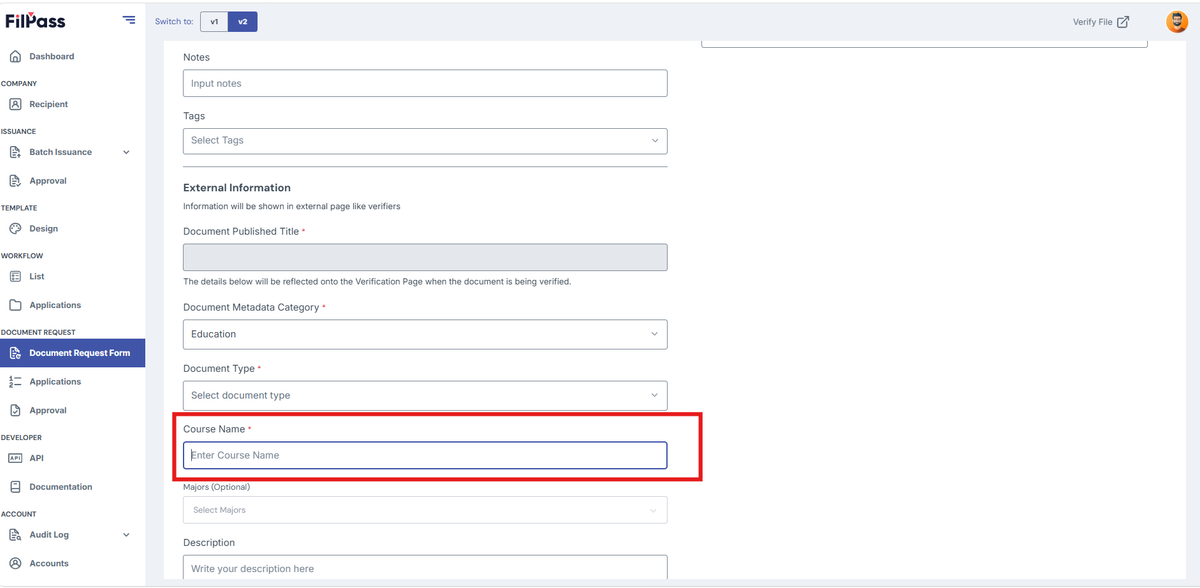Screen dimensions: 1200x588
Task: Click the FilPass logo
Action: tap(36, 20)
